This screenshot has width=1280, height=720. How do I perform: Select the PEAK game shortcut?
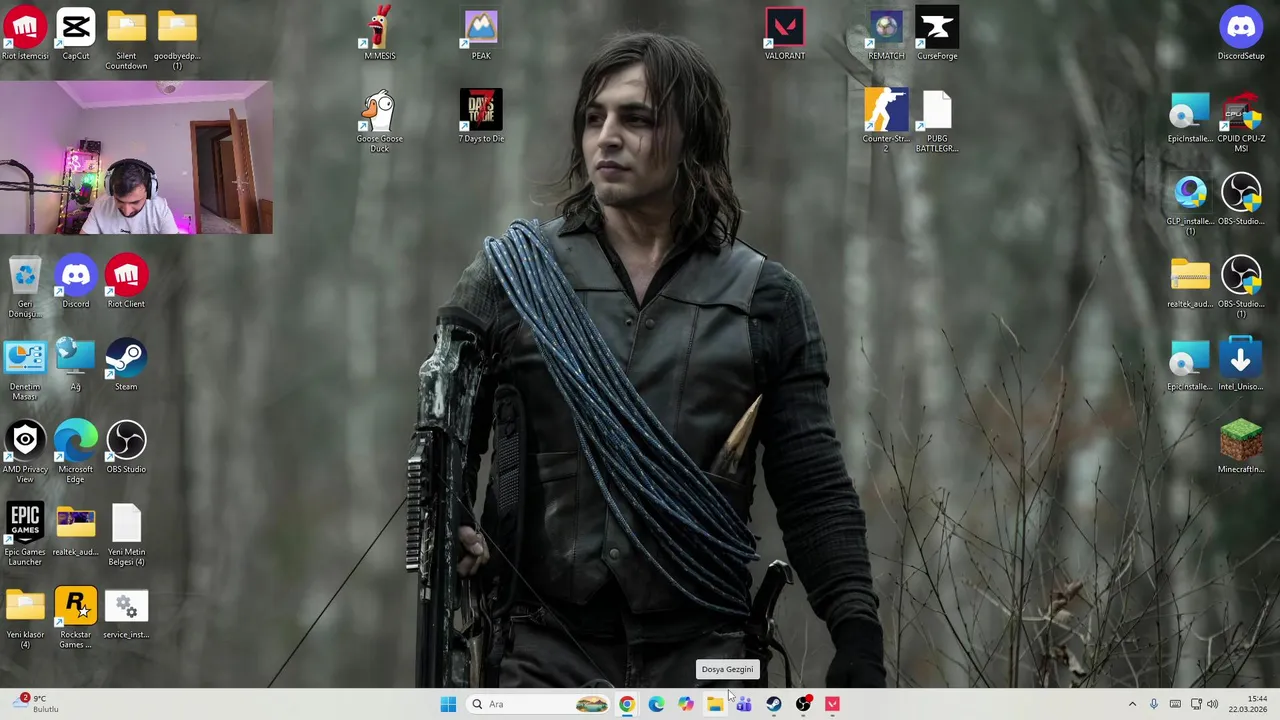click(x=481, y=34)
